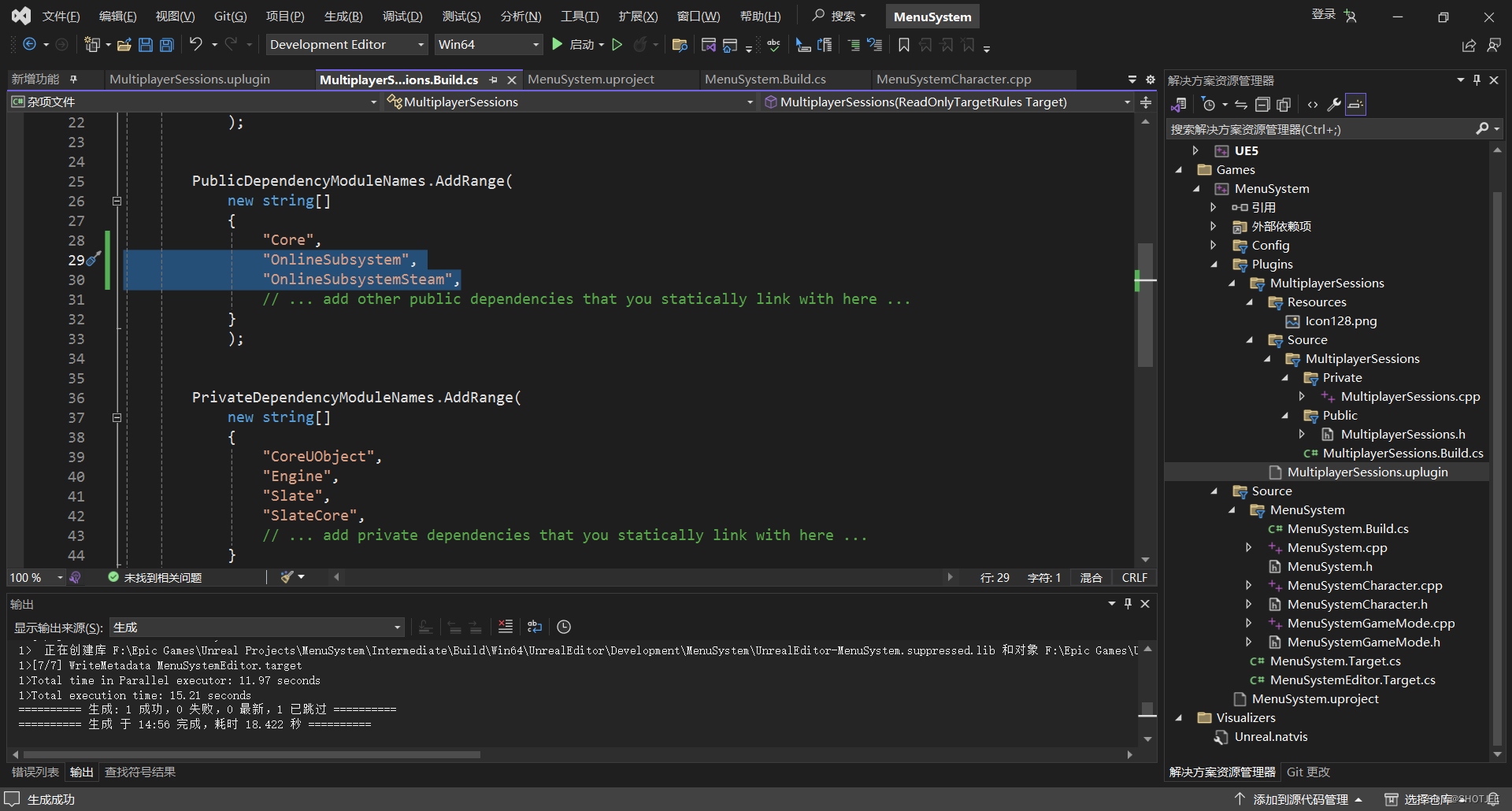Image resolution: width=1512 pixels, height=811 pixels.
Task: Open Solution Explorer properties with the wrench icon
Action: 1334,104
